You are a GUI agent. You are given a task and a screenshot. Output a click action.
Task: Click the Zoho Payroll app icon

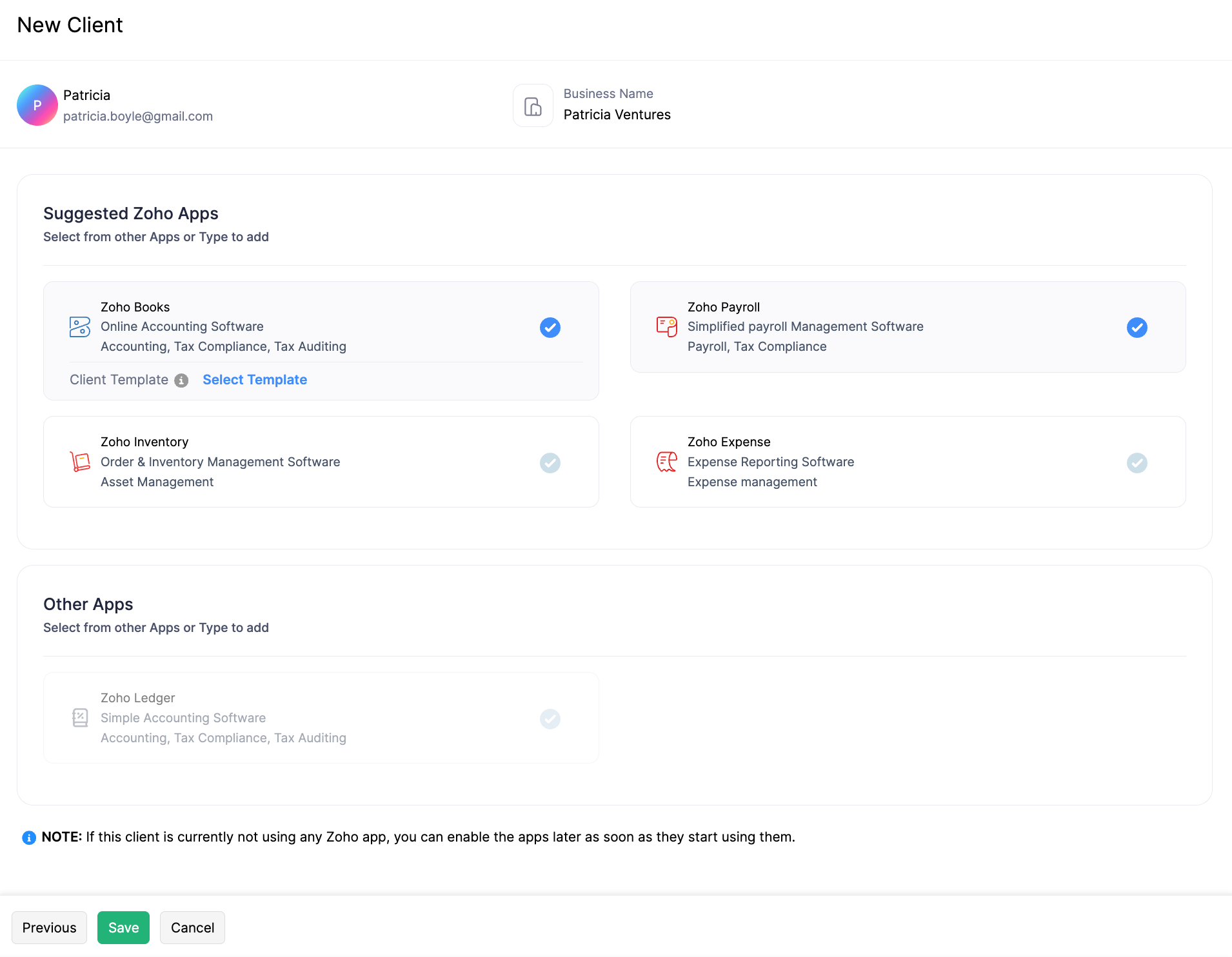pos(666,327)
